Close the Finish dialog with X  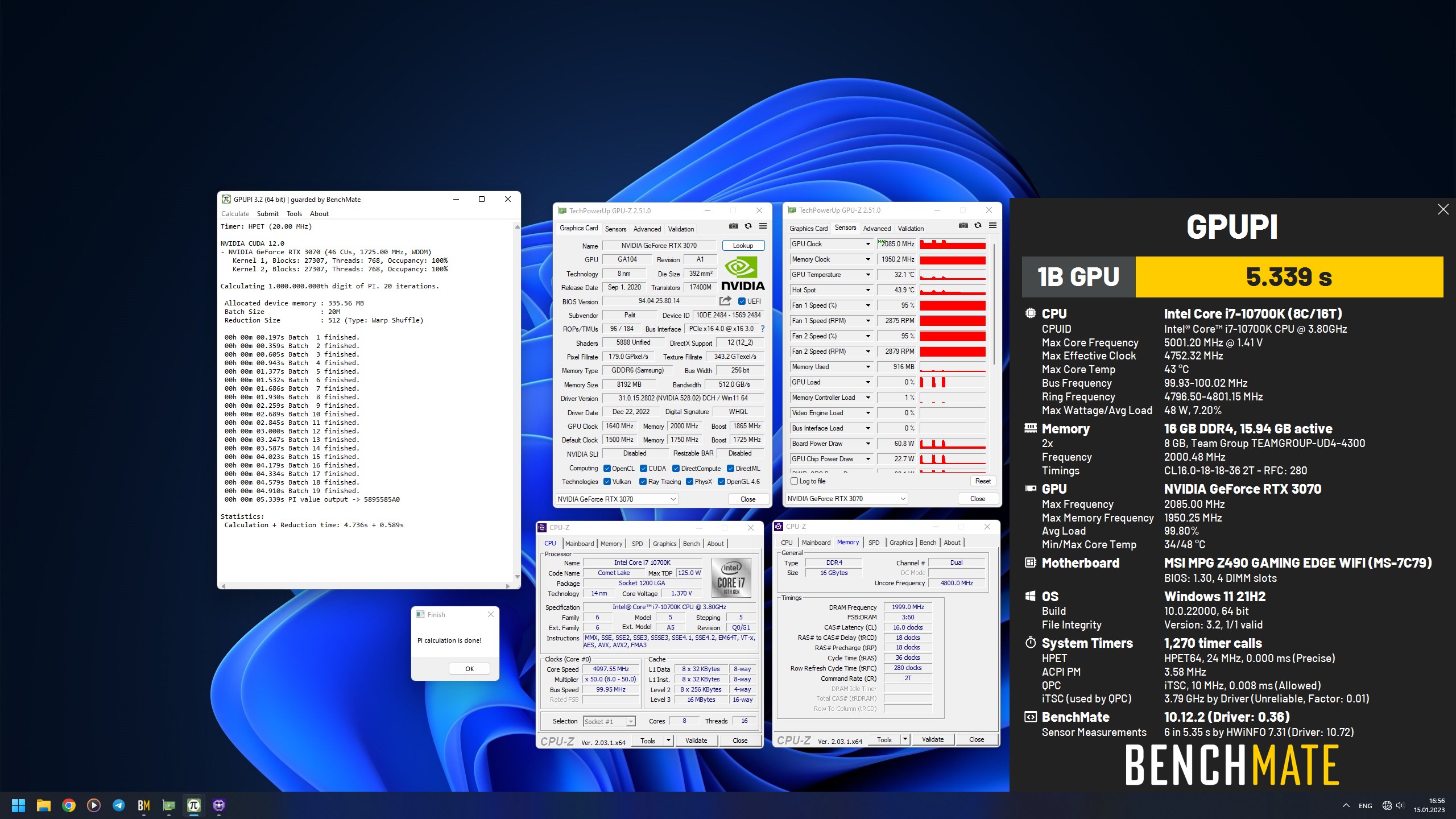pos(491,614)
